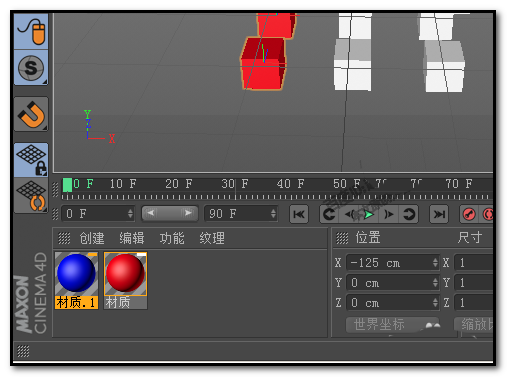Open the 编辑 menu in material manager
This screenshot has height=377, width=507.
pyautogui.click(x=132, y=238)
